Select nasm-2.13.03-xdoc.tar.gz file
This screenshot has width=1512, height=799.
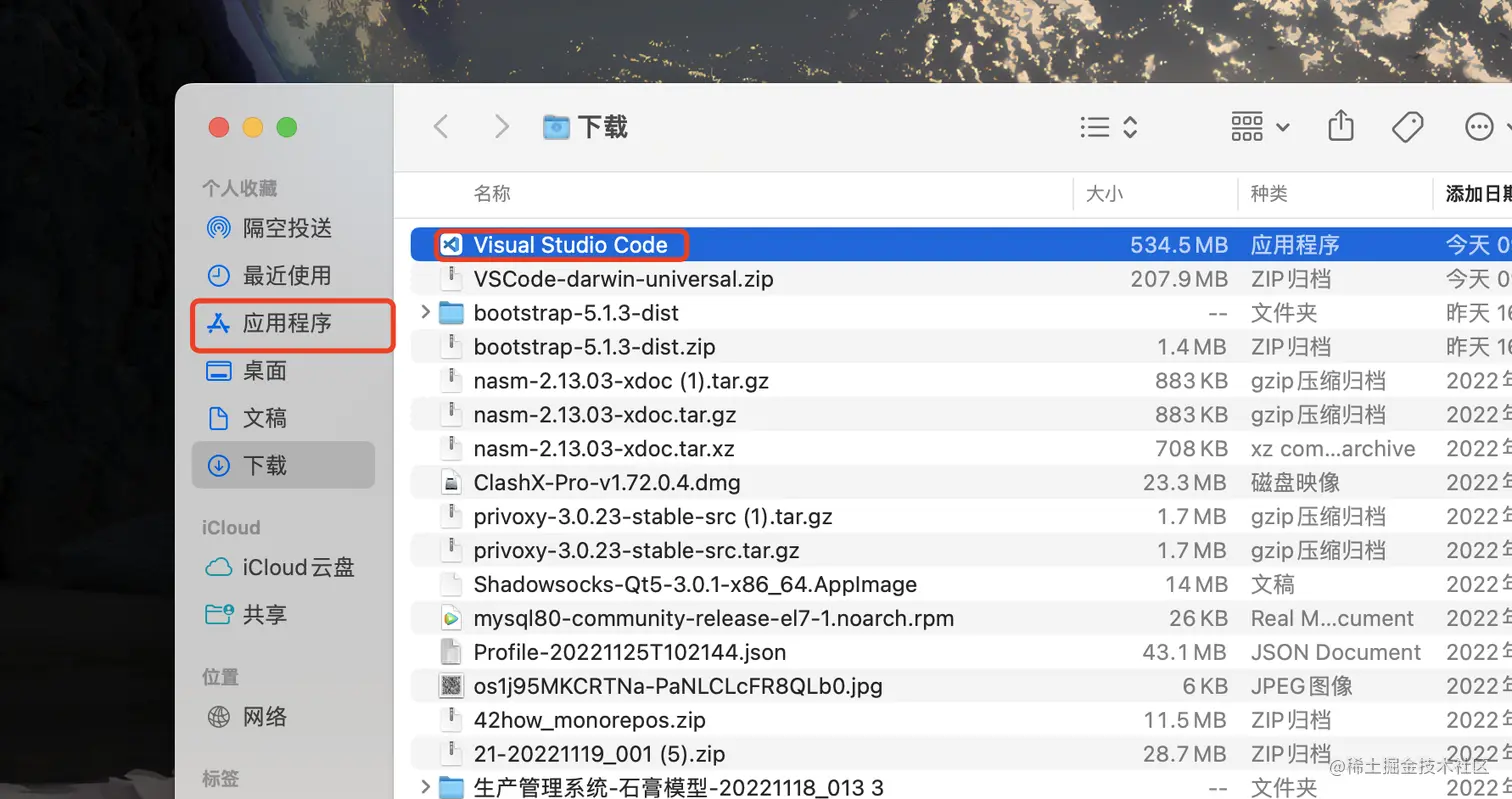coord(605,415)
